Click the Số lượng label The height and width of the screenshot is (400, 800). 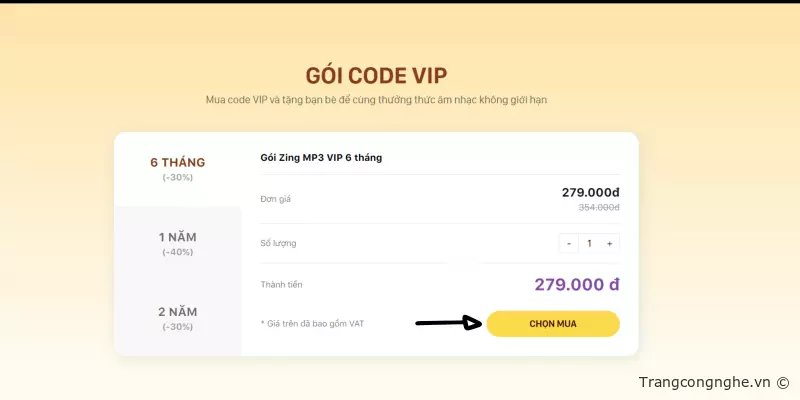[x=278, y=243]
